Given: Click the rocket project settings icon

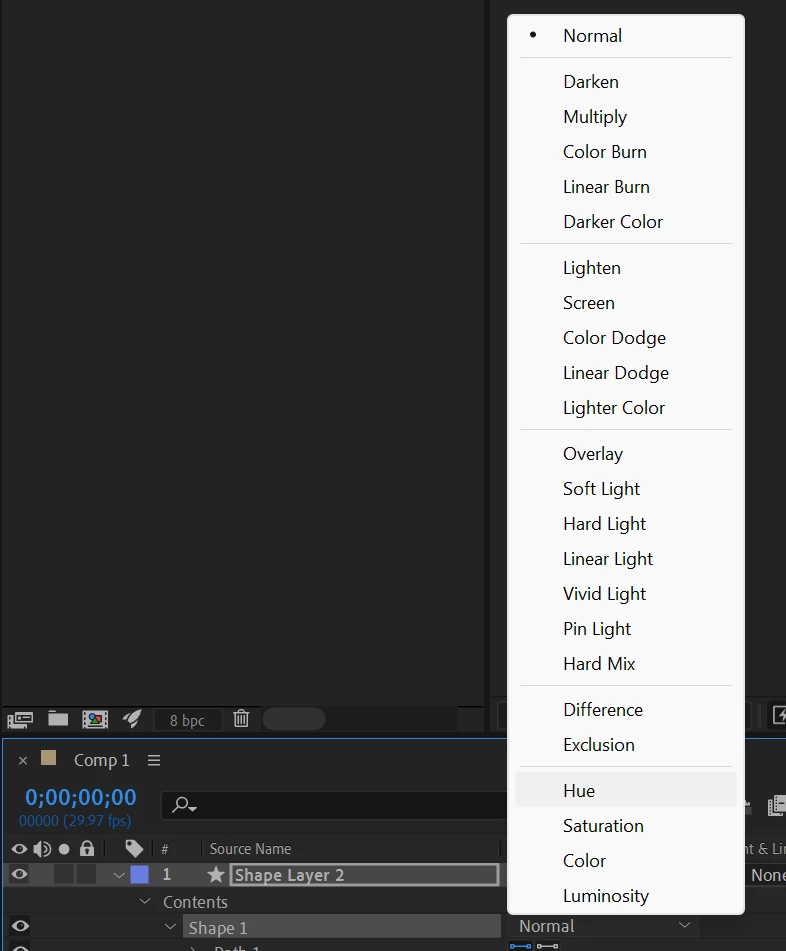Looking at the screenshot, I should (132, 719).
